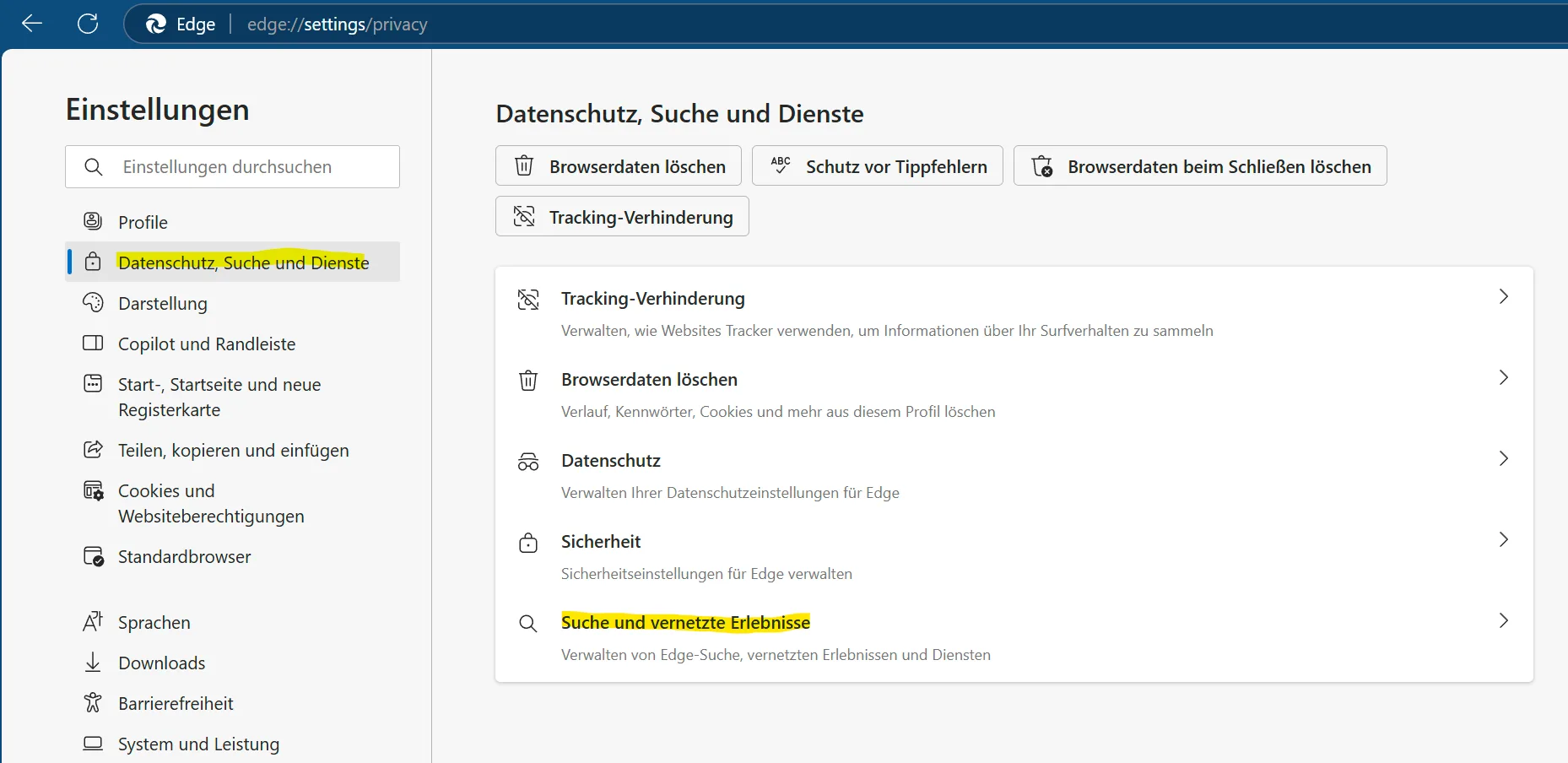Screen dimensions: 1568x763
Task: Open the Tracking-Verhinderung list entry title
Action: pyautogui.click(x=653, y=299)
